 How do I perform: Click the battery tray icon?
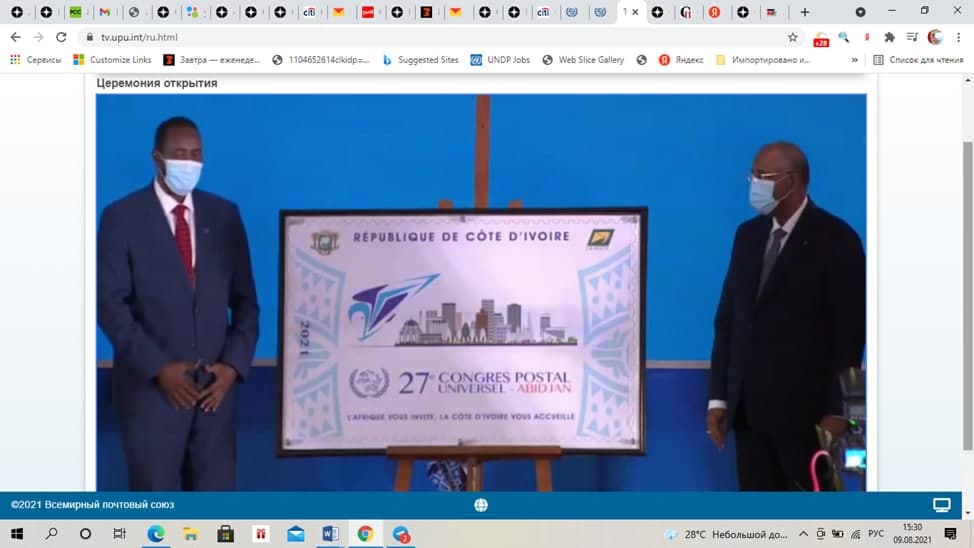(838, 534)
